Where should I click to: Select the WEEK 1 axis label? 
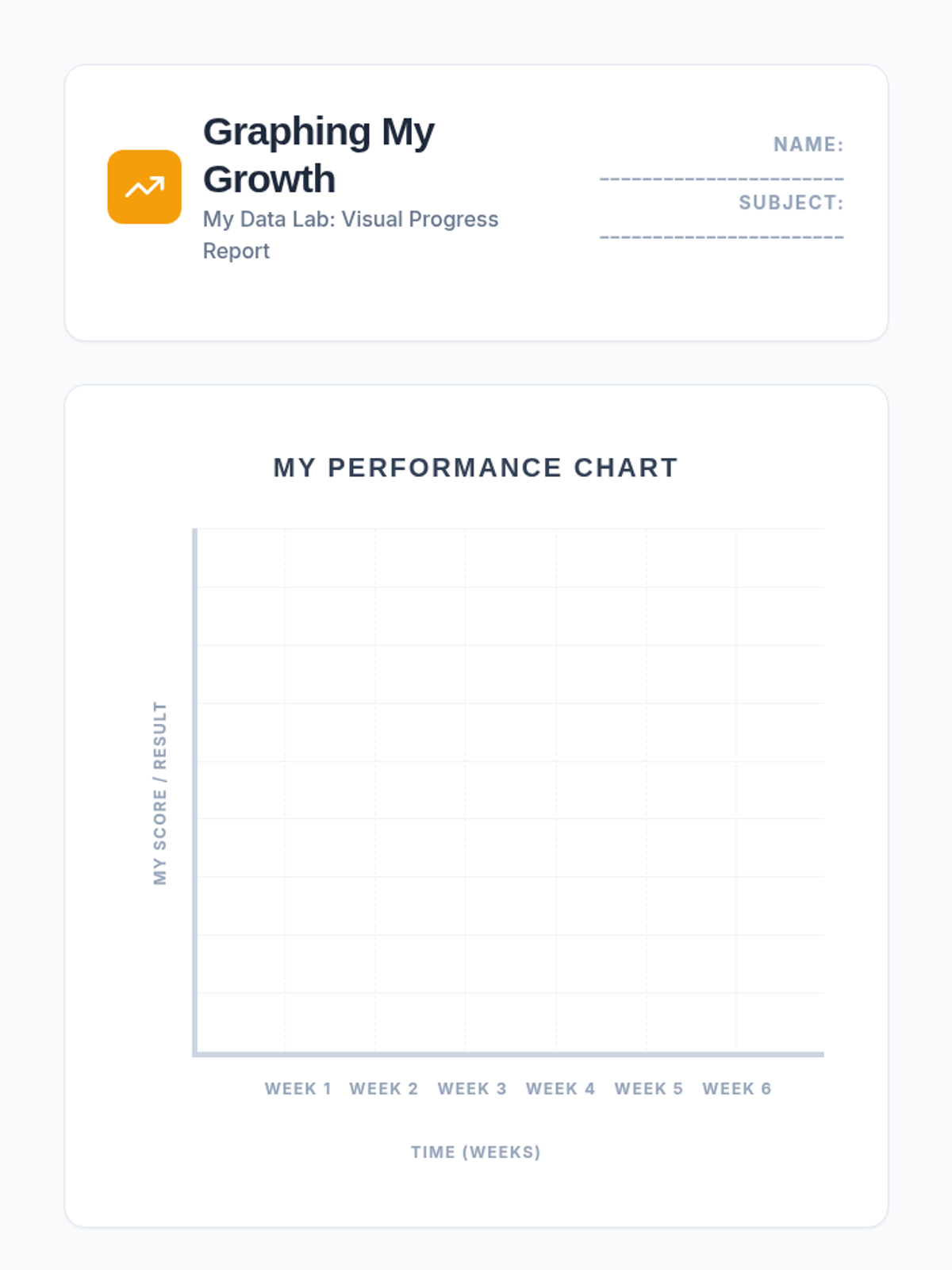(x=297, y=1089)
